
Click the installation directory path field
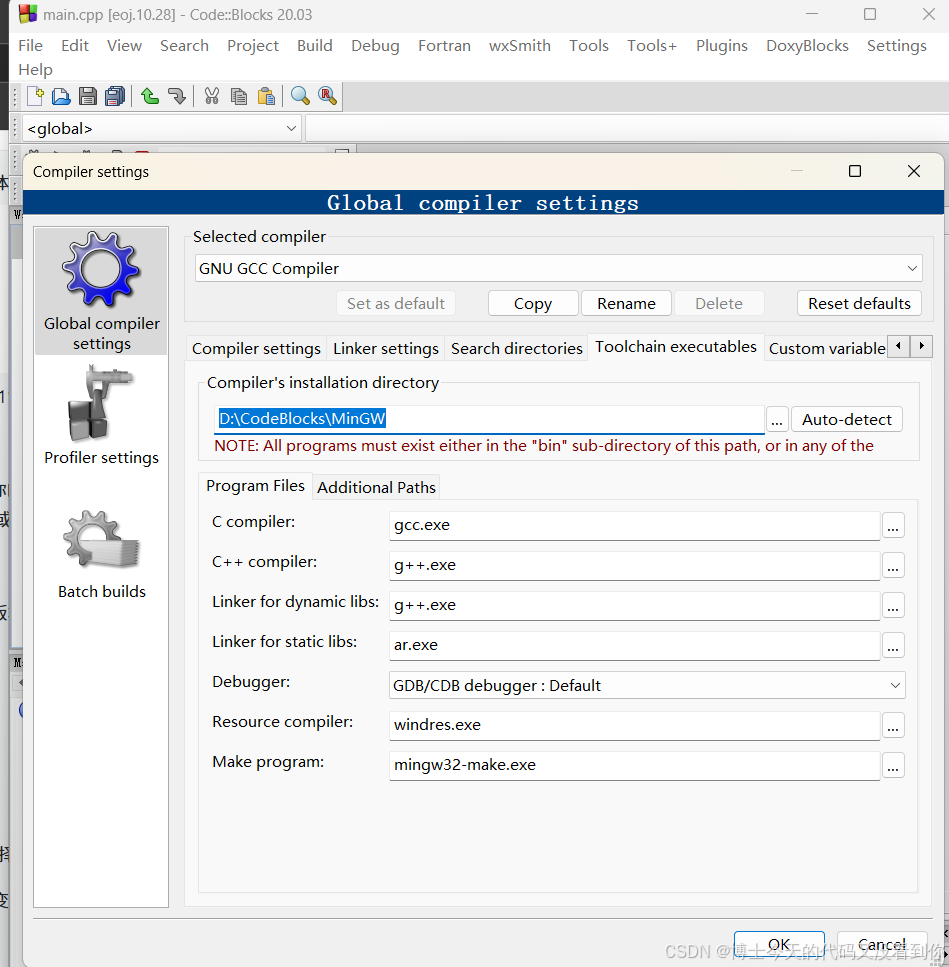(x=489, y=419)
